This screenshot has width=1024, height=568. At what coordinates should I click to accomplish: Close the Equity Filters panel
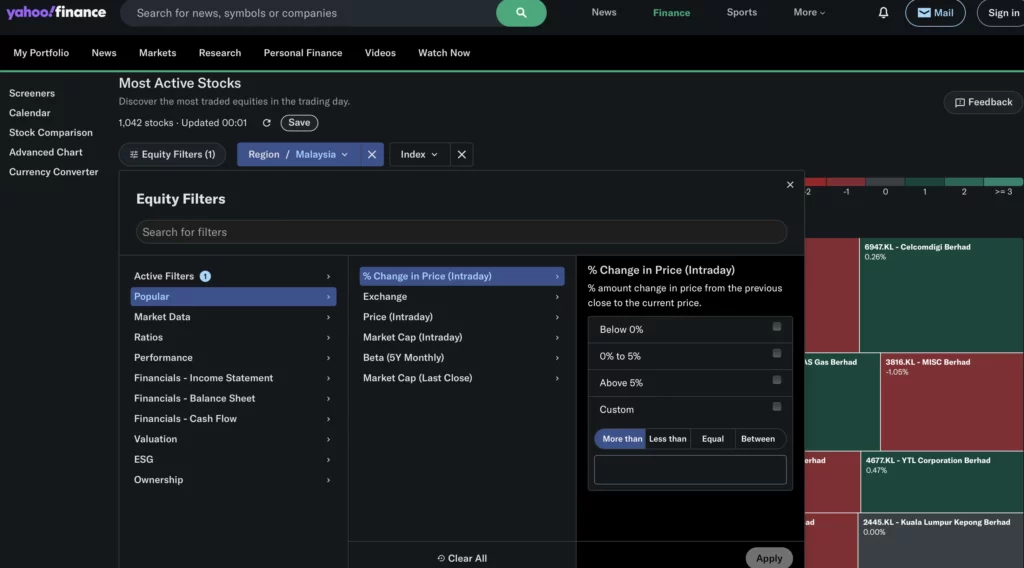point(790,185)
